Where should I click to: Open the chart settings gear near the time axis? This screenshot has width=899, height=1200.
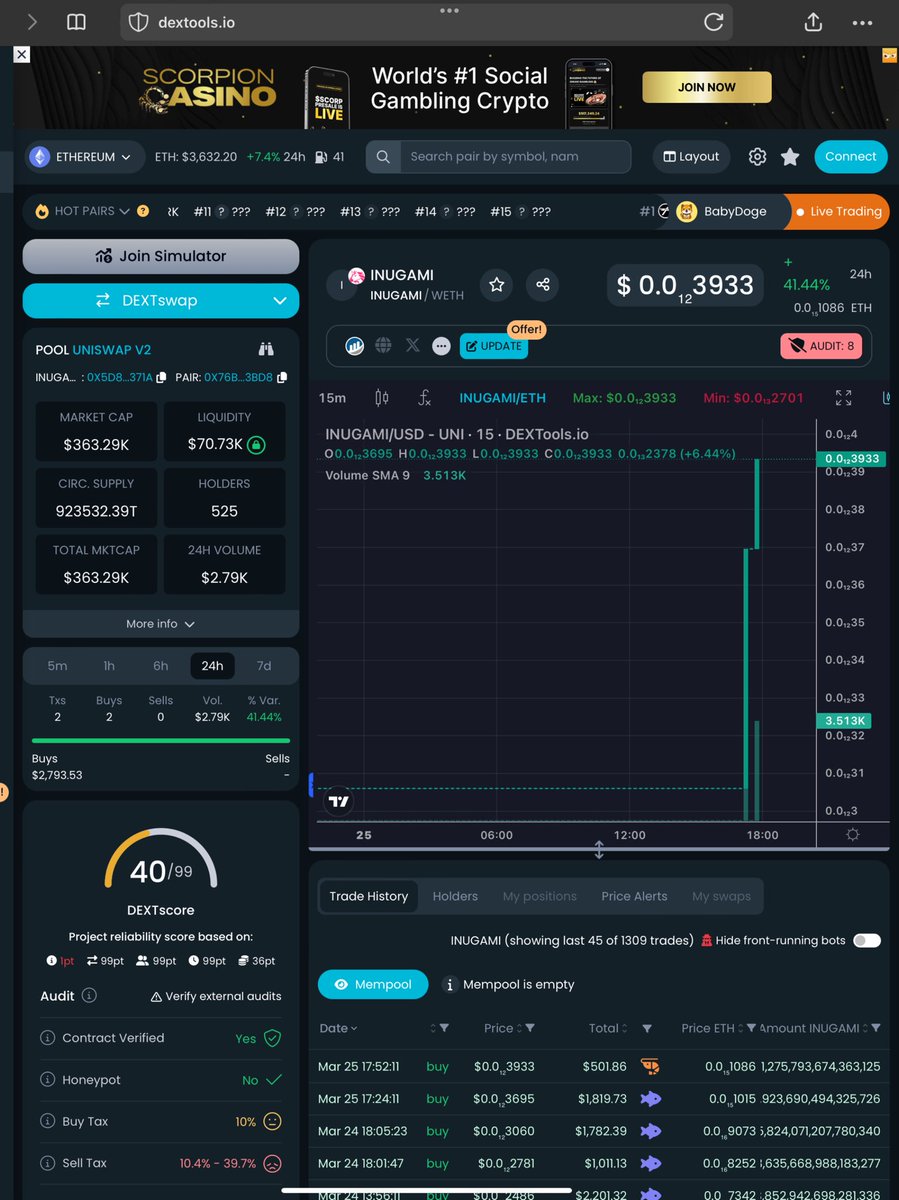coord(852,834)
